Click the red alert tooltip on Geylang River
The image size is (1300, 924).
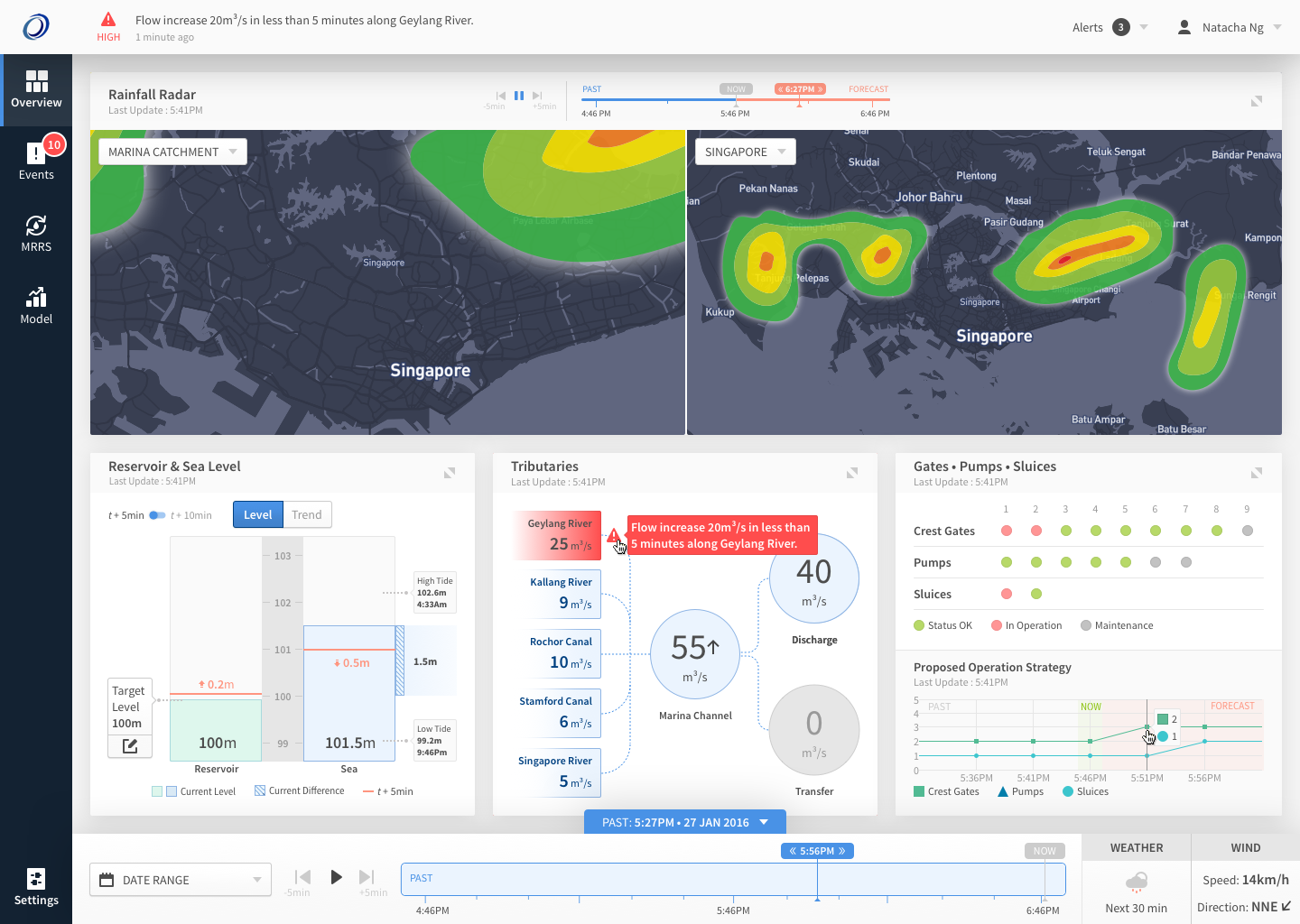point(722,535)
